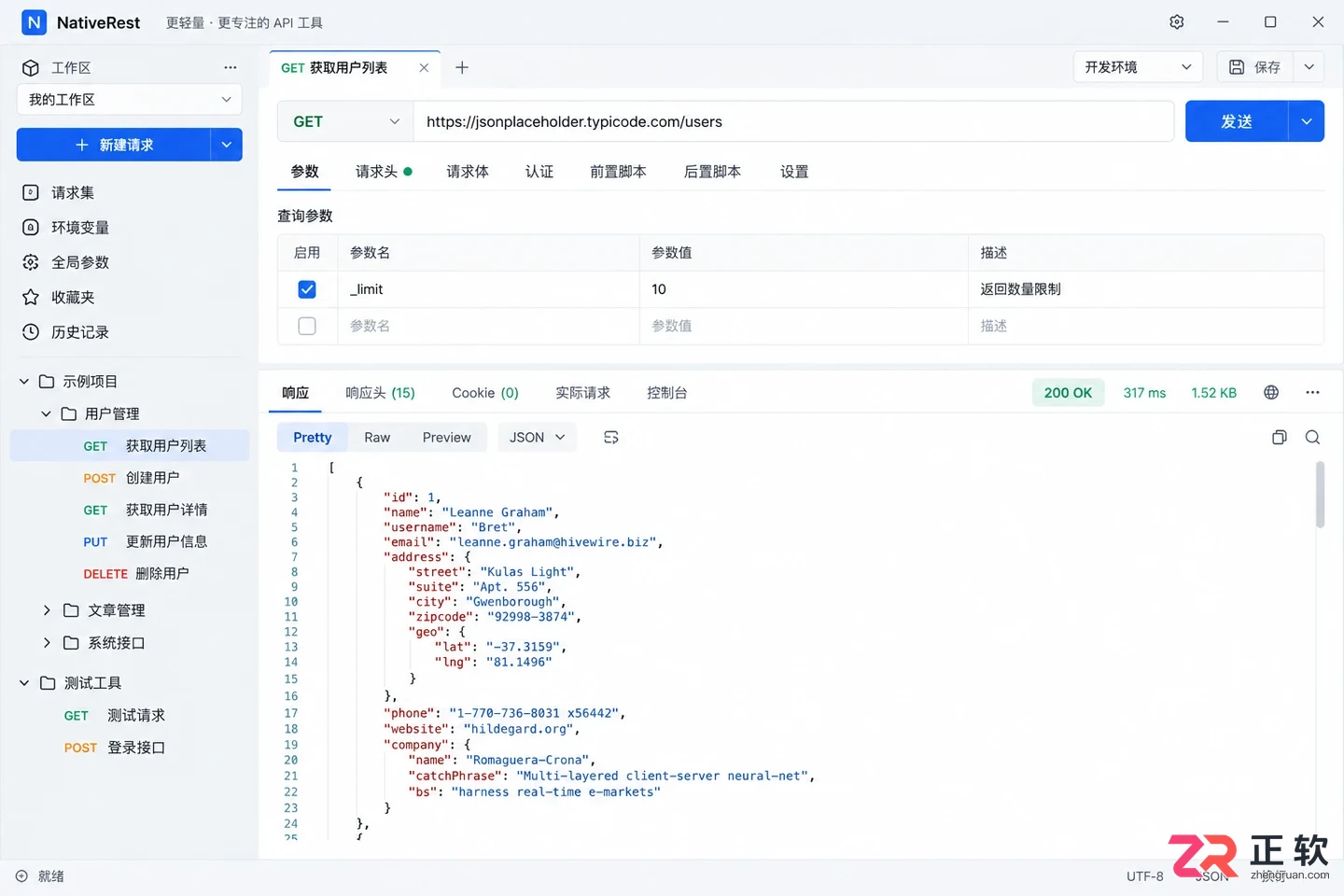Screen dimensions: 1344x896
Task: Open the 新建请求 dropdown arrow
Action: [x=226, y=145]
